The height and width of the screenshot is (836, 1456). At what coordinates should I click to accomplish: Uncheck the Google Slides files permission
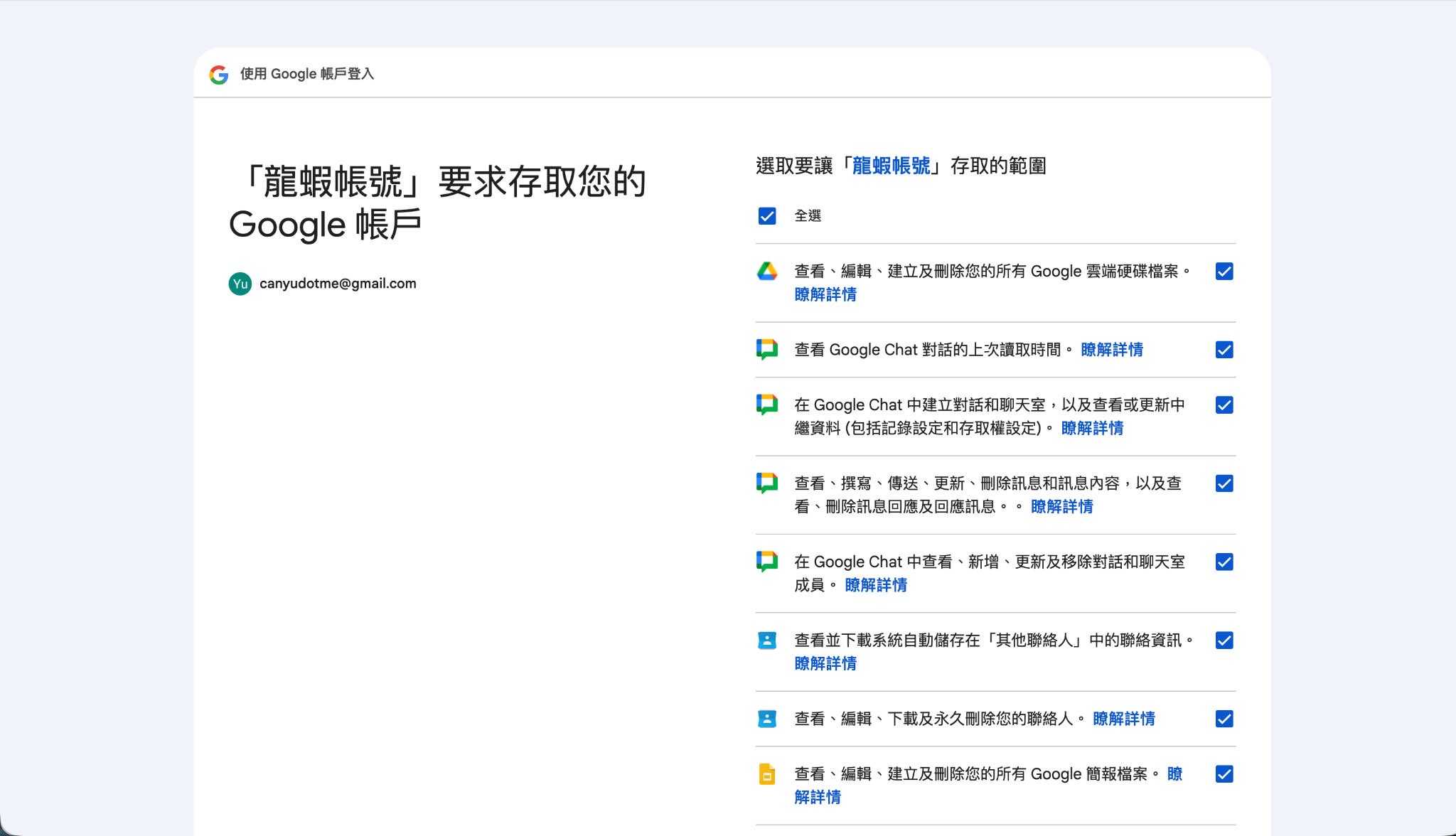pyautogui.click(x=1224, y=774)
